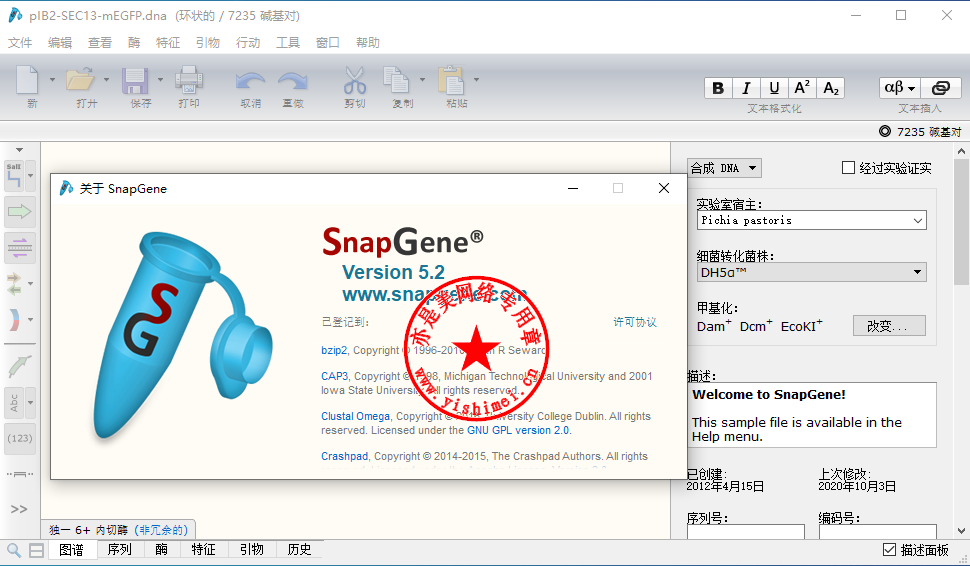Open the bzip2 link
The image size is (970, 566).
334,350
